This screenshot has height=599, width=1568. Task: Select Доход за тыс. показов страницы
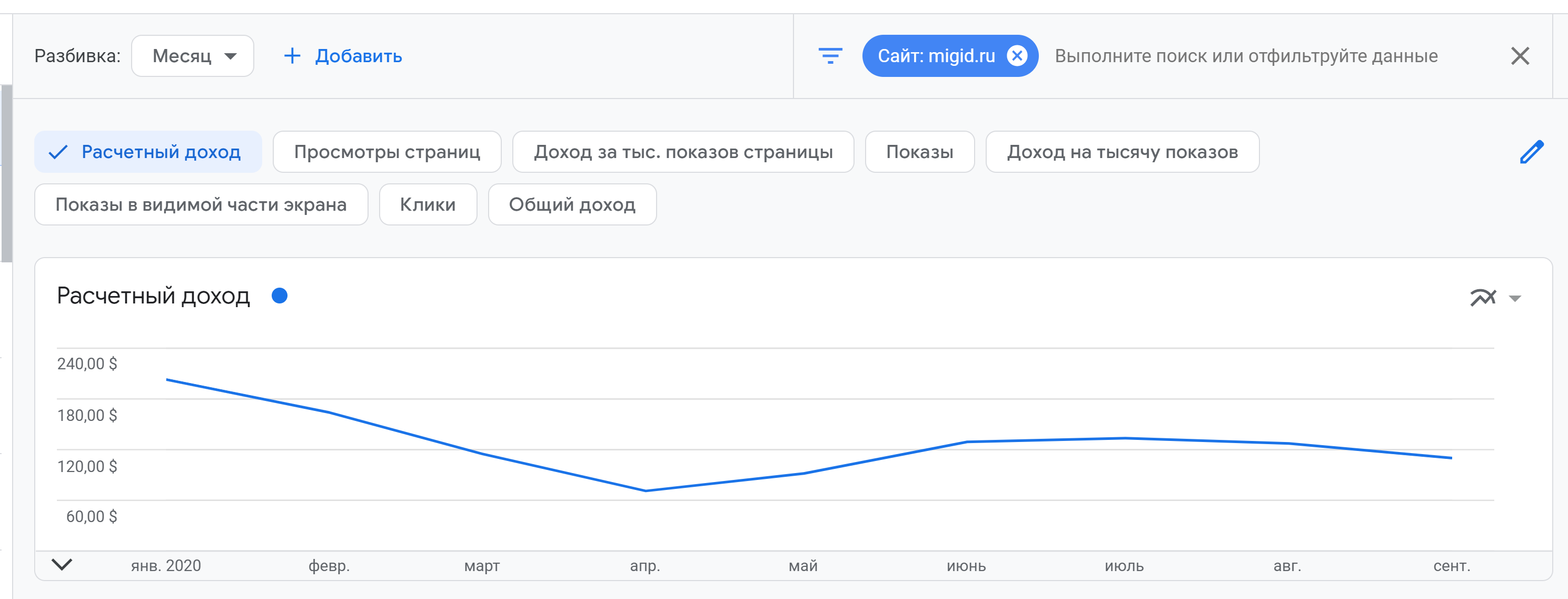click(x=682, y=152)
